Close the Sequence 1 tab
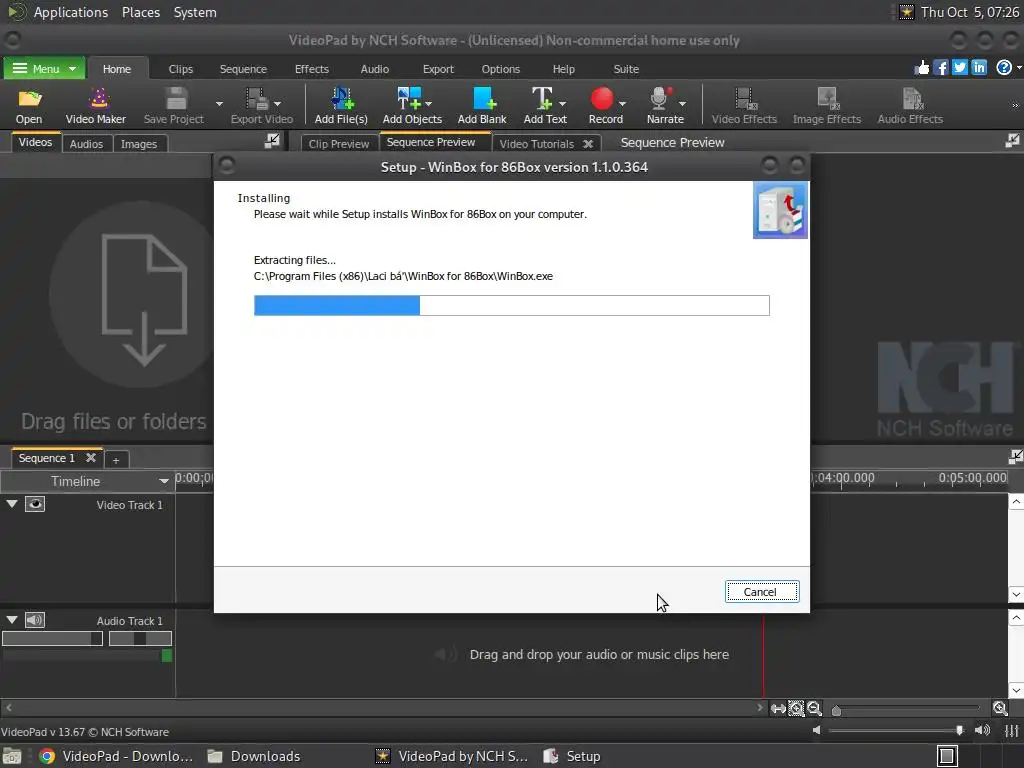The image size is (1024, 768). tap(91, 458)
